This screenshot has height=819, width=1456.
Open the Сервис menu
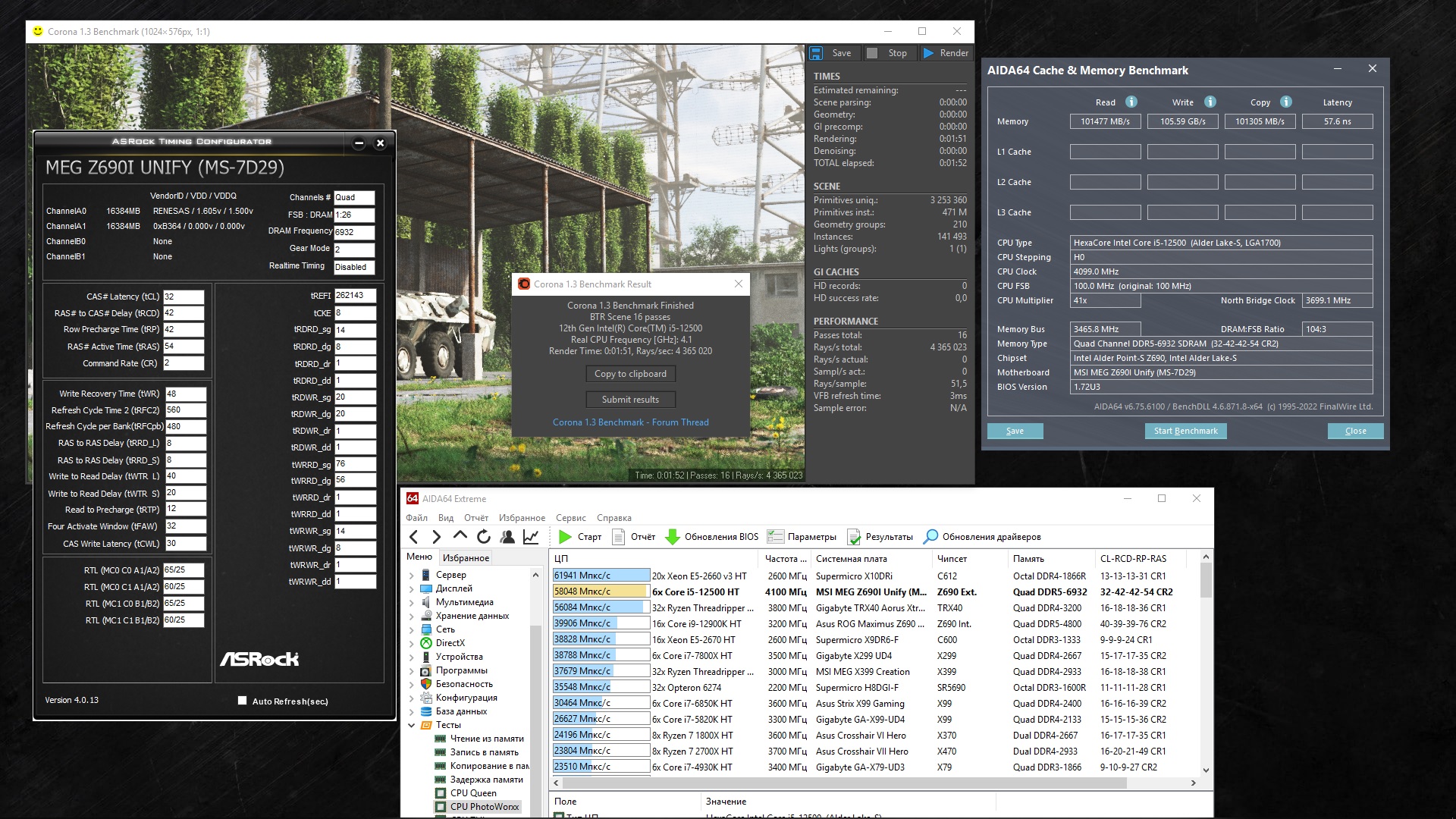click(570, 518)
